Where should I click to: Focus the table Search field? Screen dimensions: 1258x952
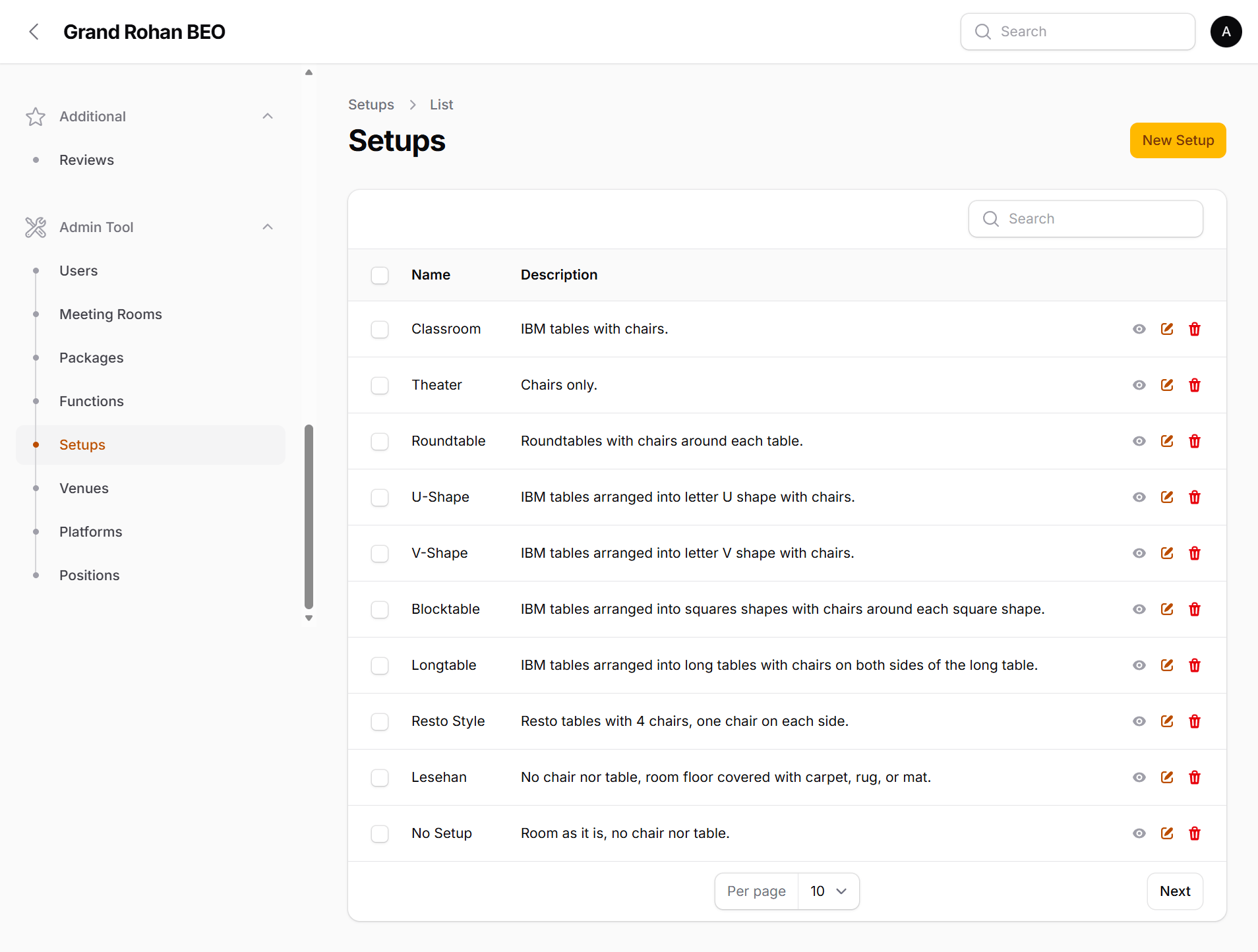pos(1085,219)
